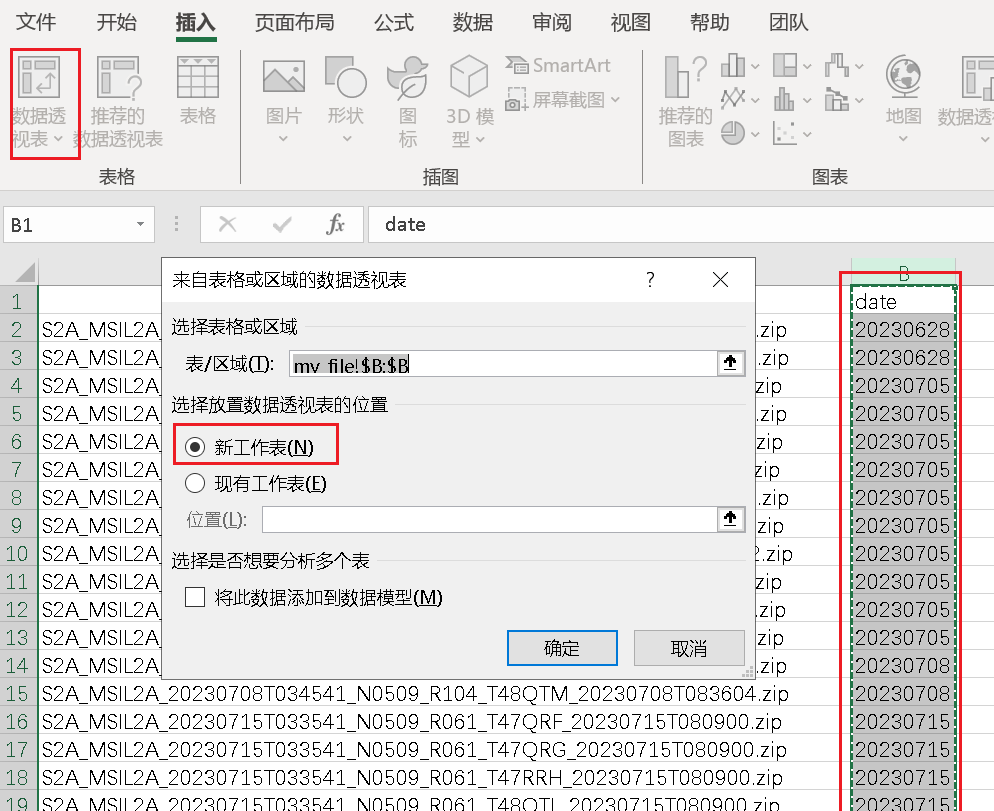The width and height of the screenshot is (994, 811).
Task: Select 新工作表 radio button
Action: tap(195, 447)
